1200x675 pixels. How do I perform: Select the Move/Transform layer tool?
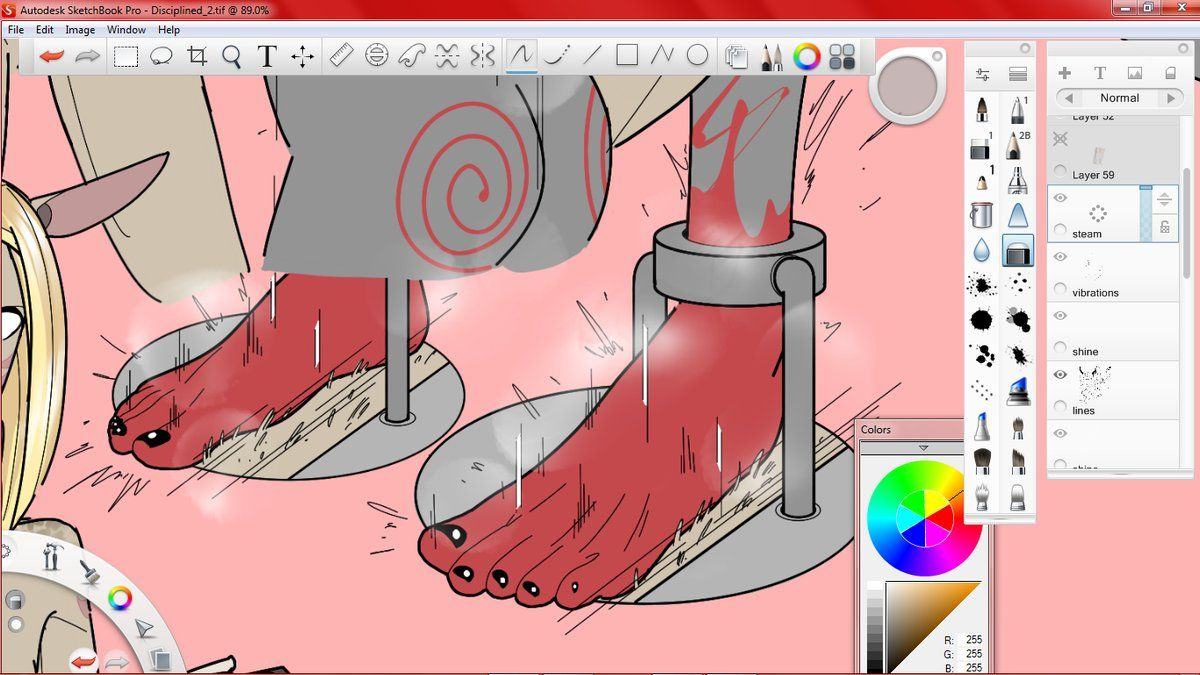(x=302, y=56)
